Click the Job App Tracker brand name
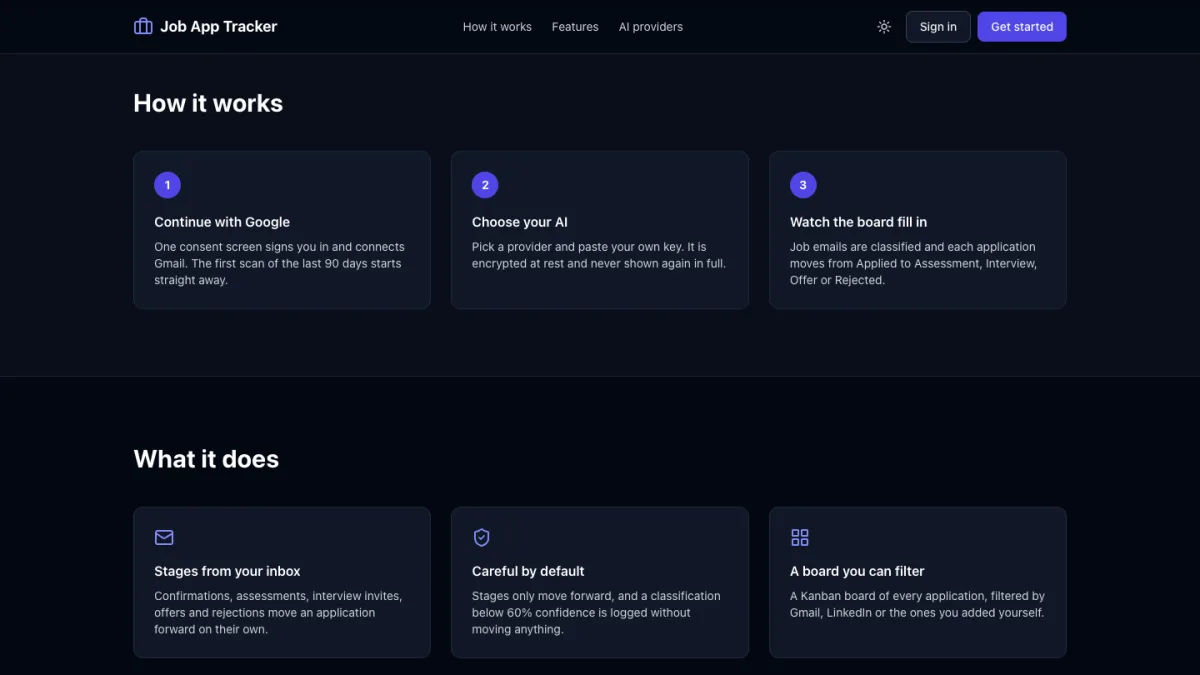The height and width of the screenshot is (675, 1200). pos(219,27)
